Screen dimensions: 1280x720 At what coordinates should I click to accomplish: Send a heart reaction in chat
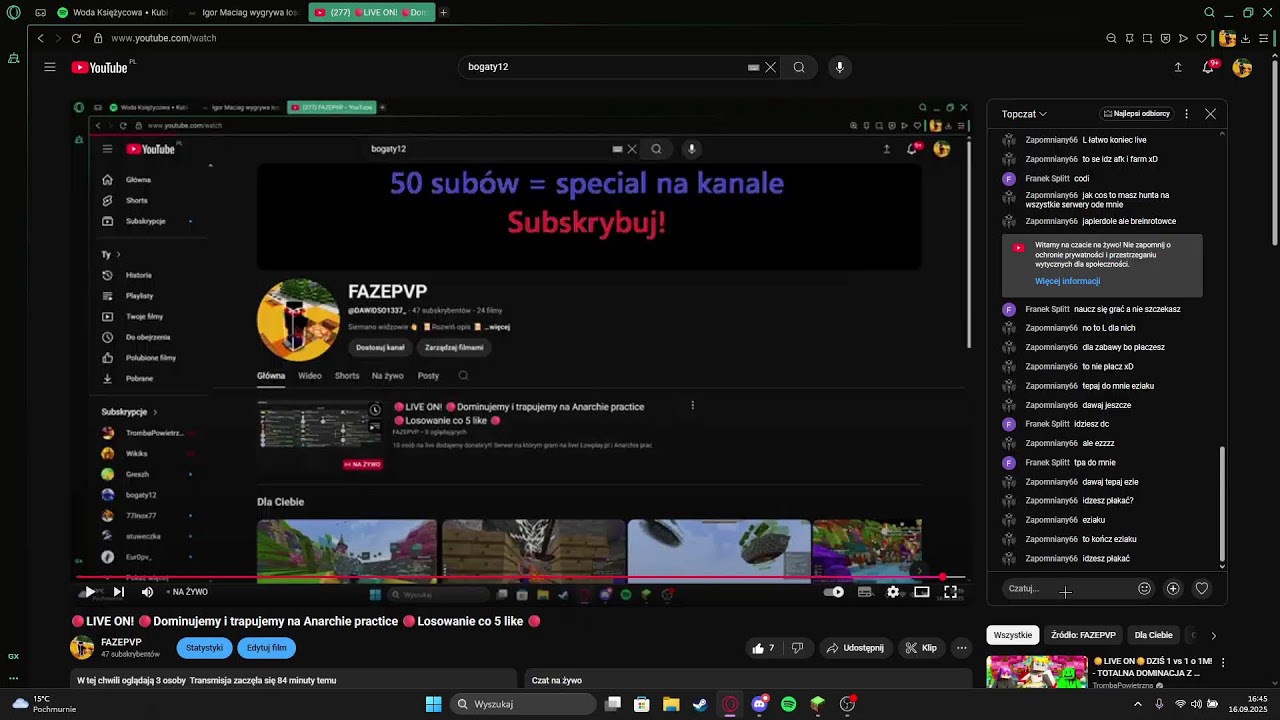point(1202,589)
